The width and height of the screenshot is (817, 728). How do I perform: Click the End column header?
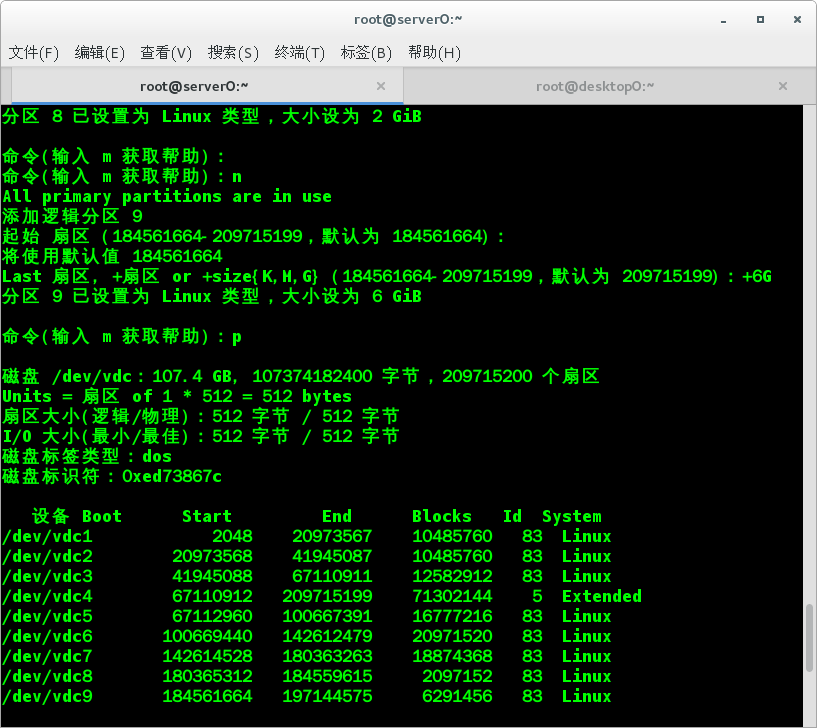coord(337,516)
